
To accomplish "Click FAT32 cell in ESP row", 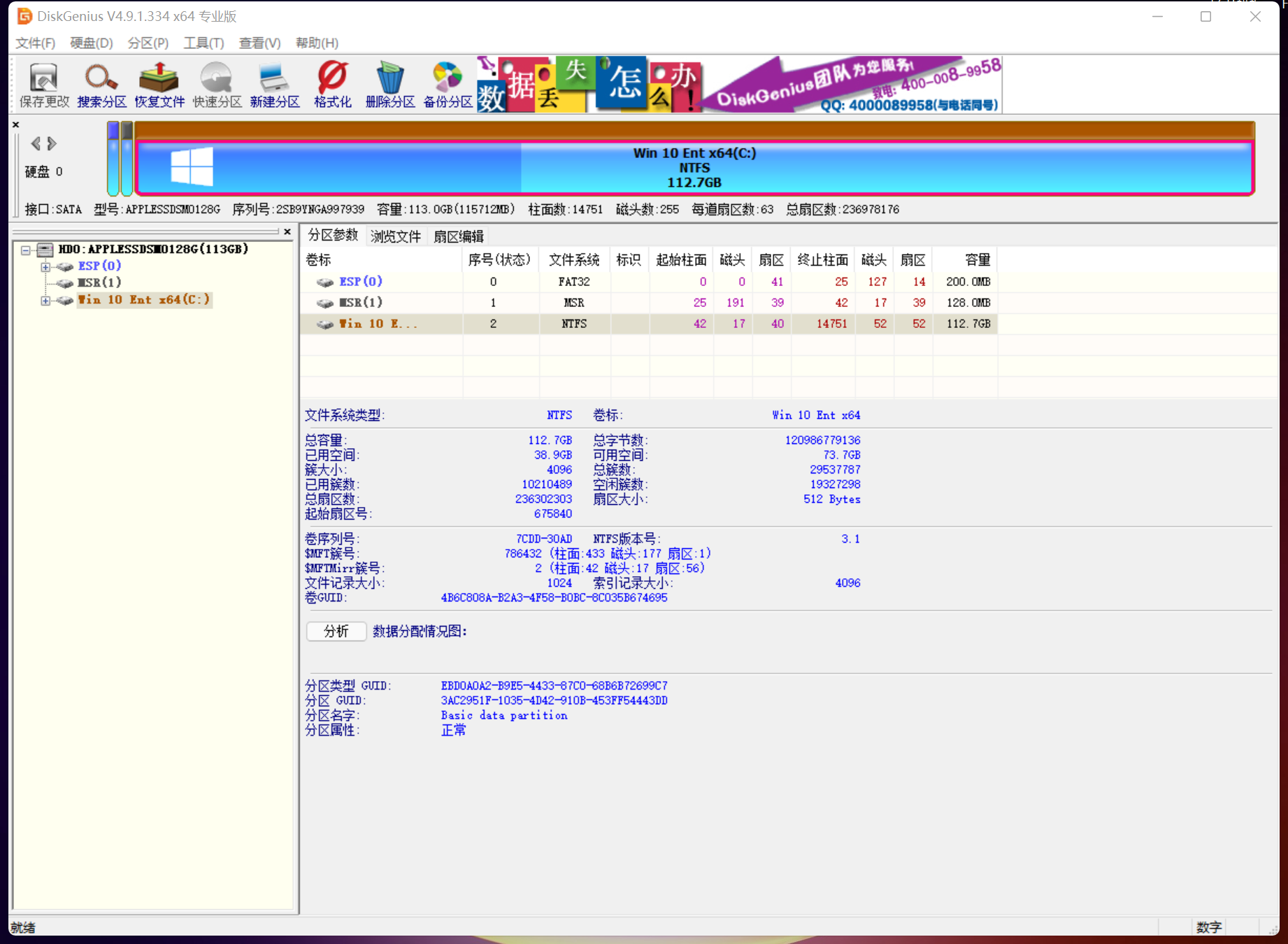I will point(574,282).
